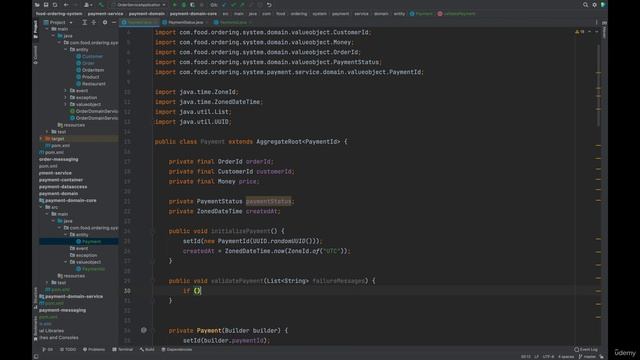Open the Dependencies tool window

pyautogui.click(x=177, y=349)
